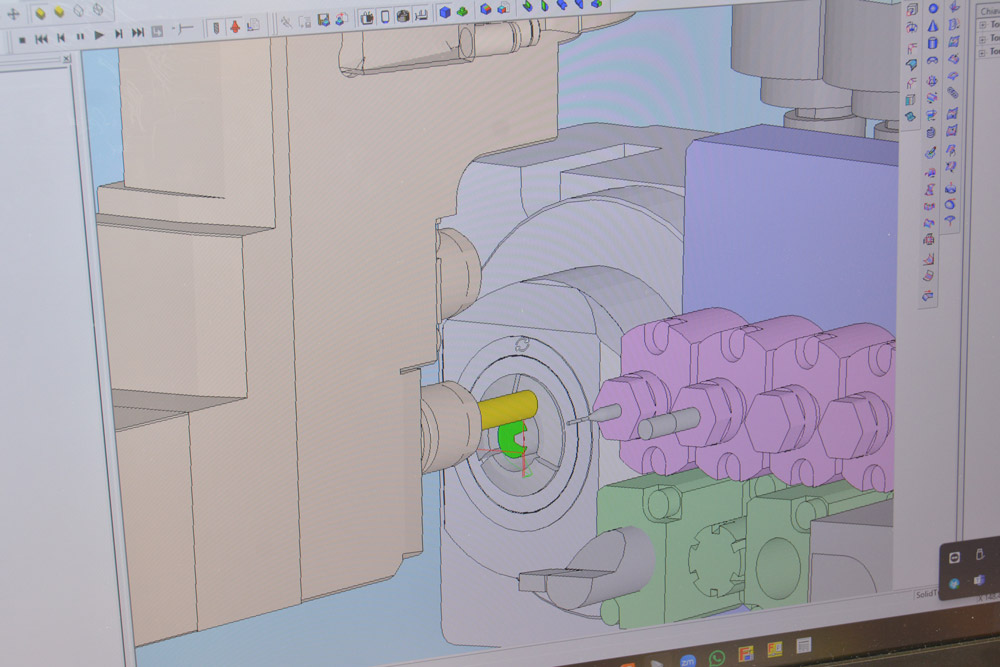The width and height of the screenshot is (1000, 667).
Task: Click the page copy icon beside the red tool
Action: [251, 27]
